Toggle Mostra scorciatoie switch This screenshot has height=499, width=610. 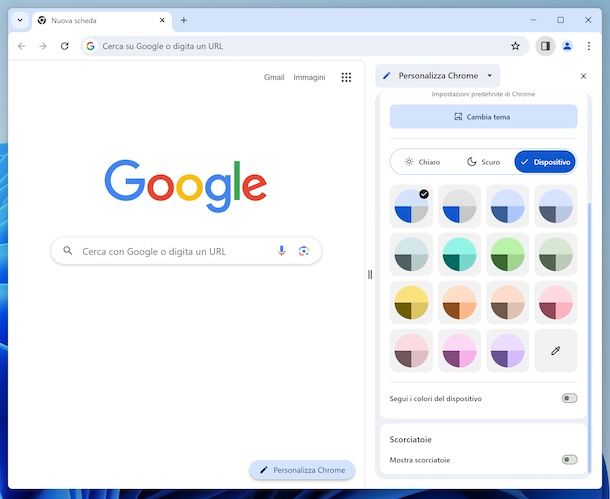point(569,460)
